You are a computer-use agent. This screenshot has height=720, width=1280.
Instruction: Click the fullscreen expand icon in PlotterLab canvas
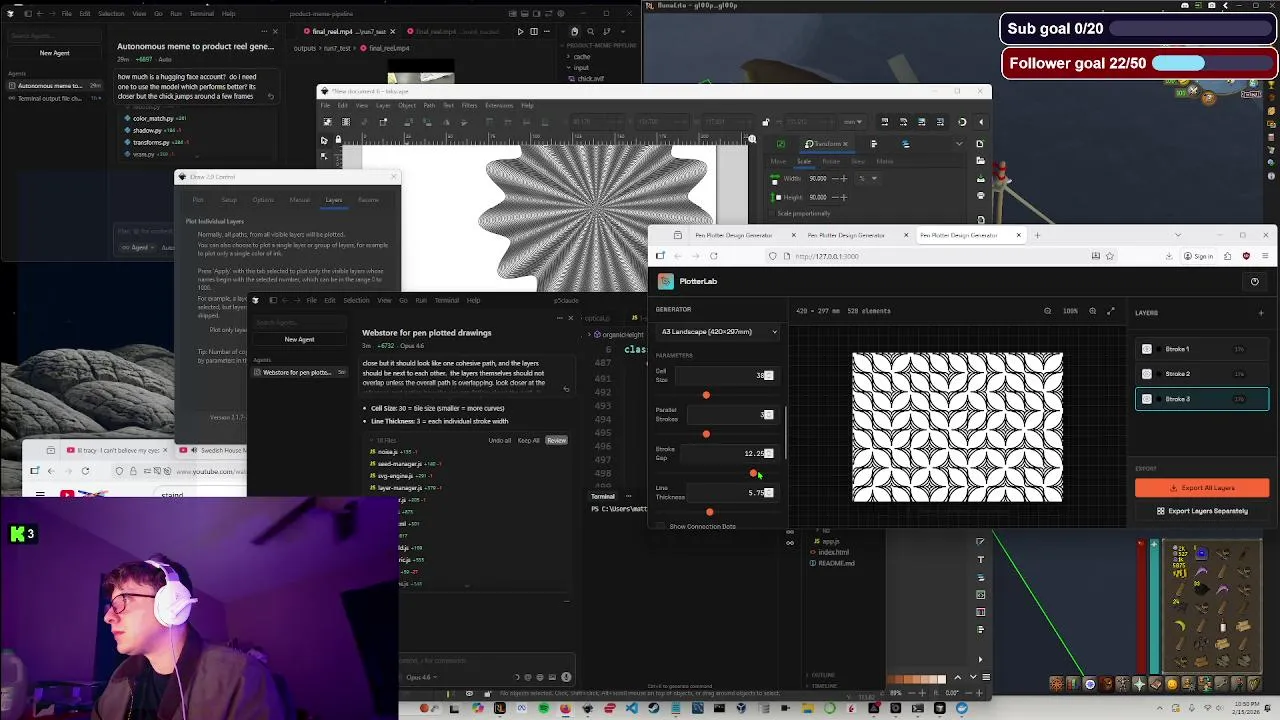pyautogui.click(x=1110, y=311)
